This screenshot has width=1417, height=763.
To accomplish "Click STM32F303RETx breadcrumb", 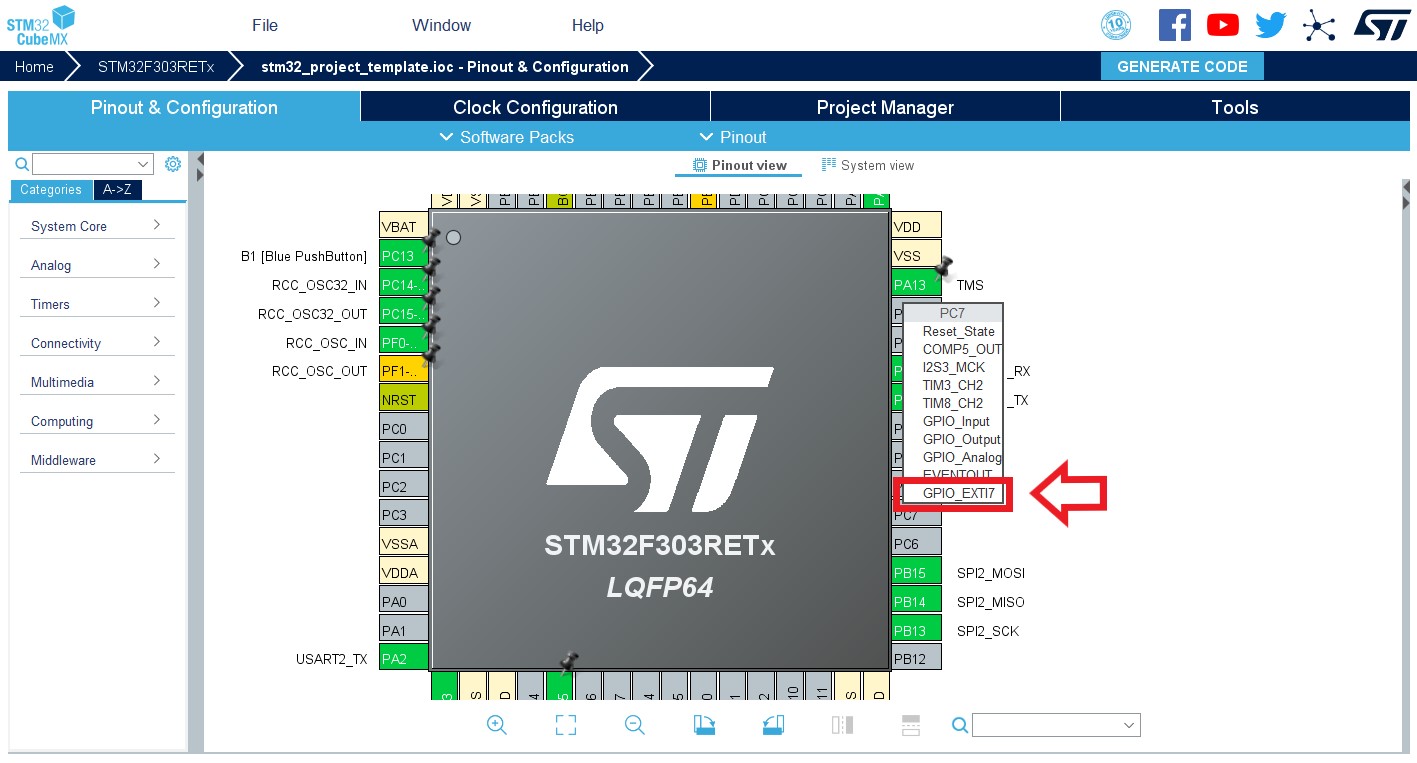I will coord(156,67).
